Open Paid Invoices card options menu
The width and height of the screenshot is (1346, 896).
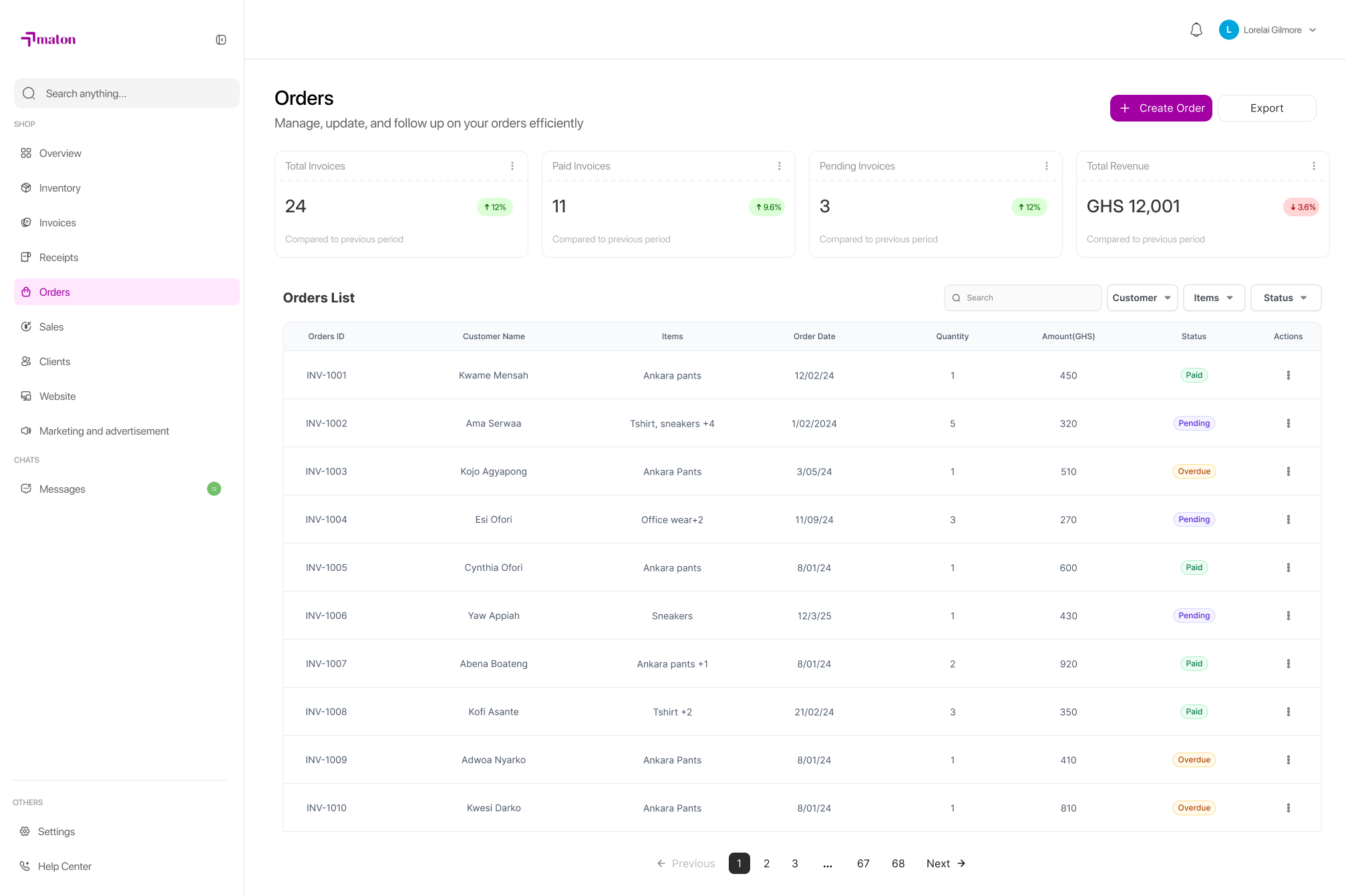pyautogui.click(x=779, y=166)
